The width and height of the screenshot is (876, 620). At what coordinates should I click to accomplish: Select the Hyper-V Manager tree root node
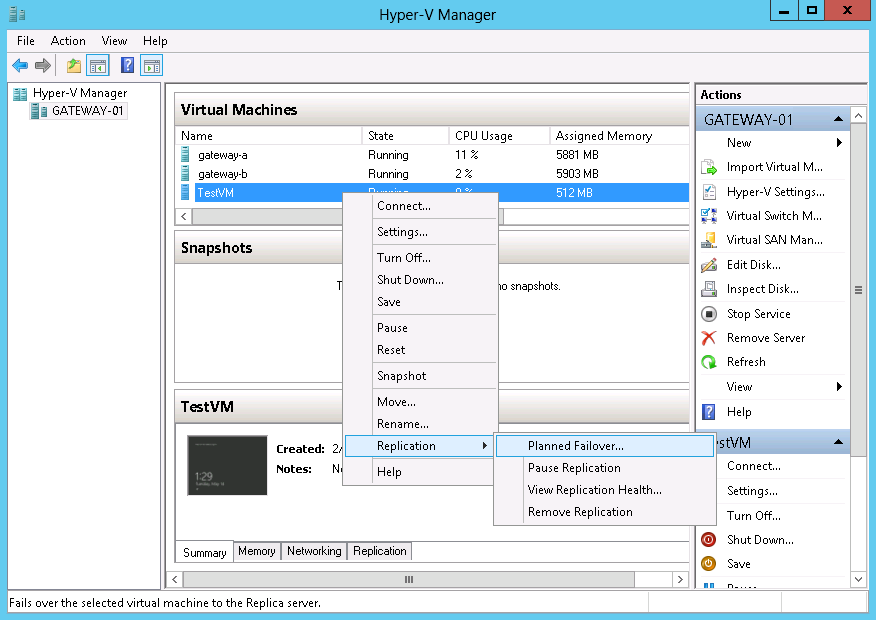[x=80, y=93]
